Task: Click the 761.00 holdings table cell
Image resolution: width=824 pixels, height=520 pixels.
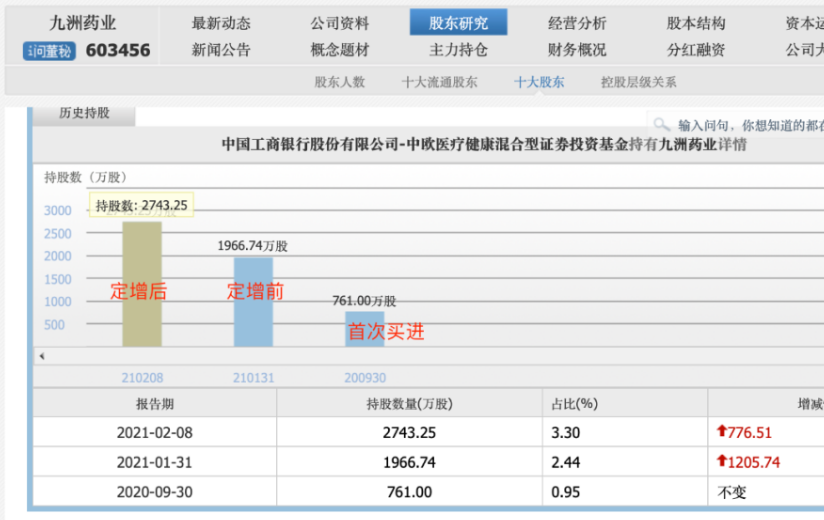Action: (409, 492)
